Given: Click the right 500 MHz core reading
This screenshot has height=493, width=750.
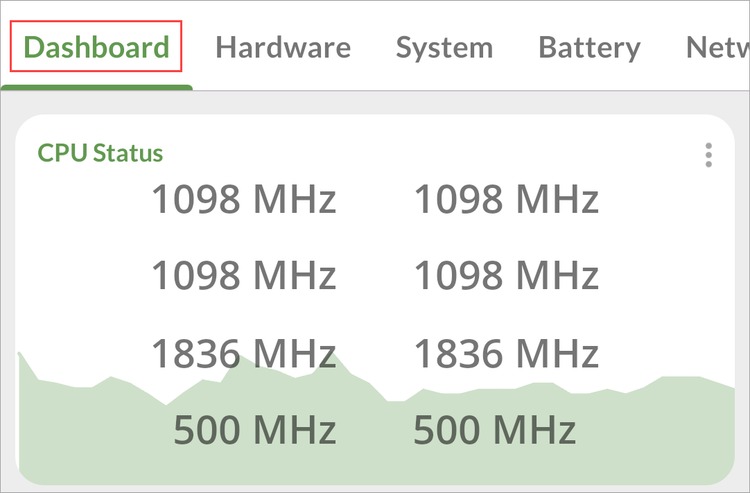Looking at the screenshot, I should click(x=495, y=429).
